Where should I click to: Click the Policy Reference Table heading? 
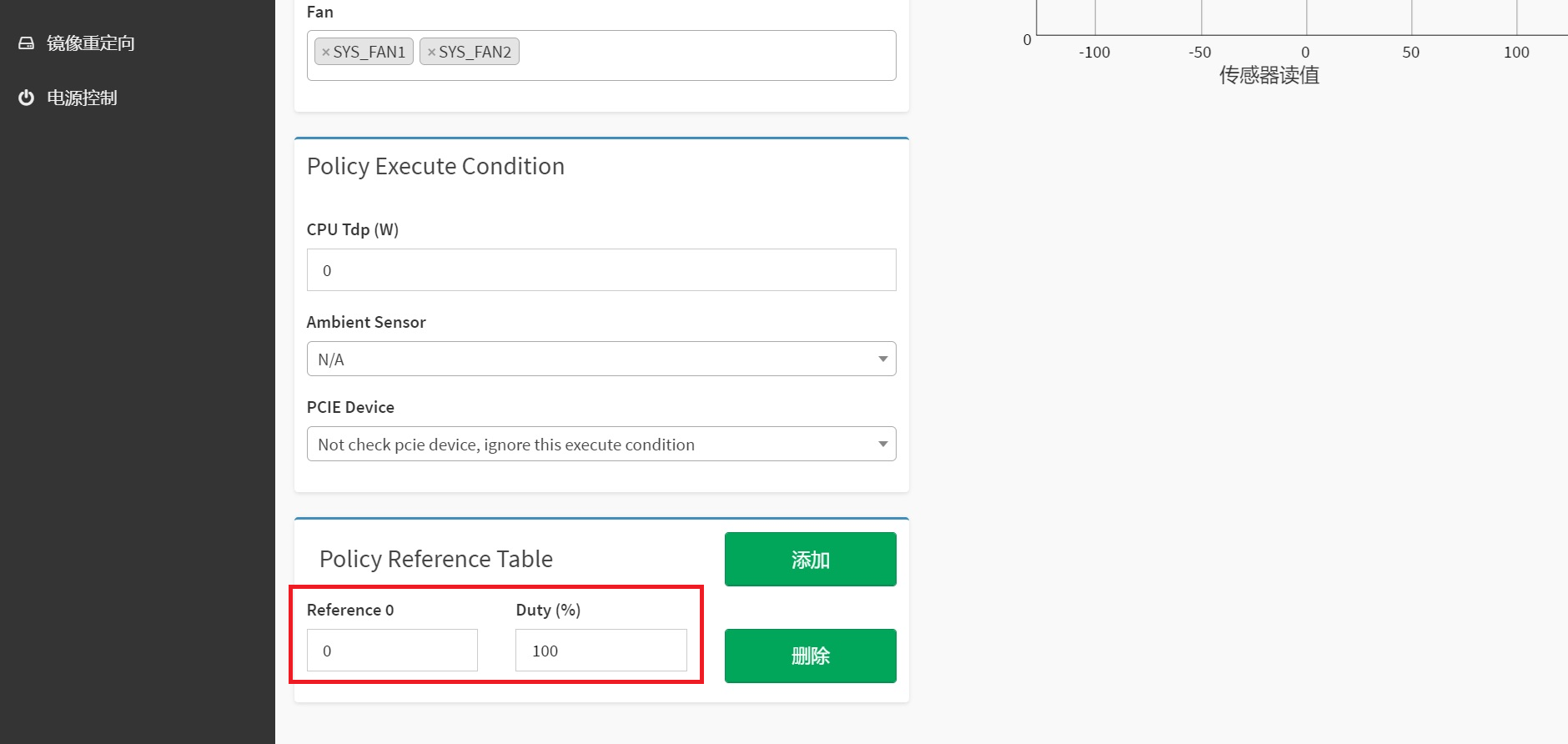tap(436, 559)
